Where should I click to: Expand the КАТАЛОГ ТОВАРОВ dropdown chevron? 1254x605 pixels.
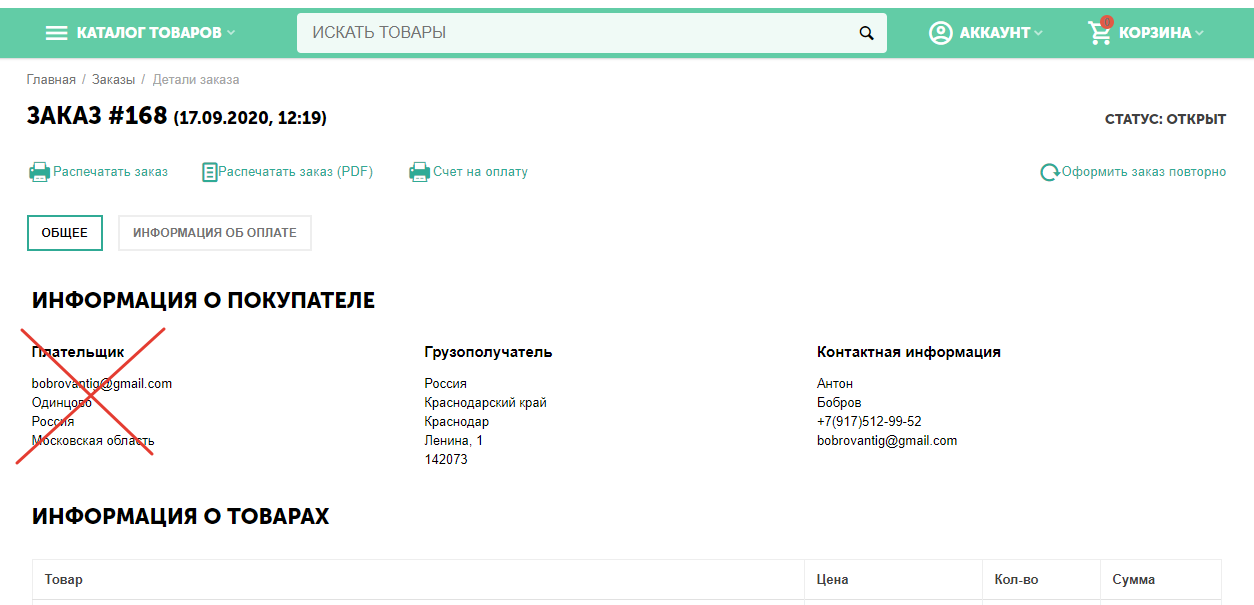pyautogui.click(x=231, y=33)
